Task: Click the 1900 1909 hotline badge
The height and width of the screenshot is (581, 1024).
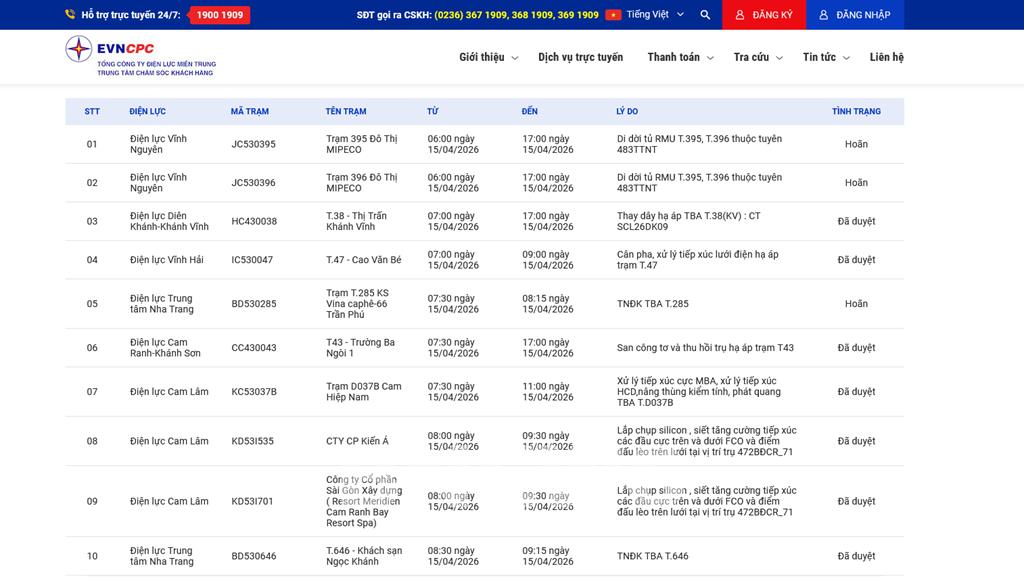Action: tap(219, 15)
